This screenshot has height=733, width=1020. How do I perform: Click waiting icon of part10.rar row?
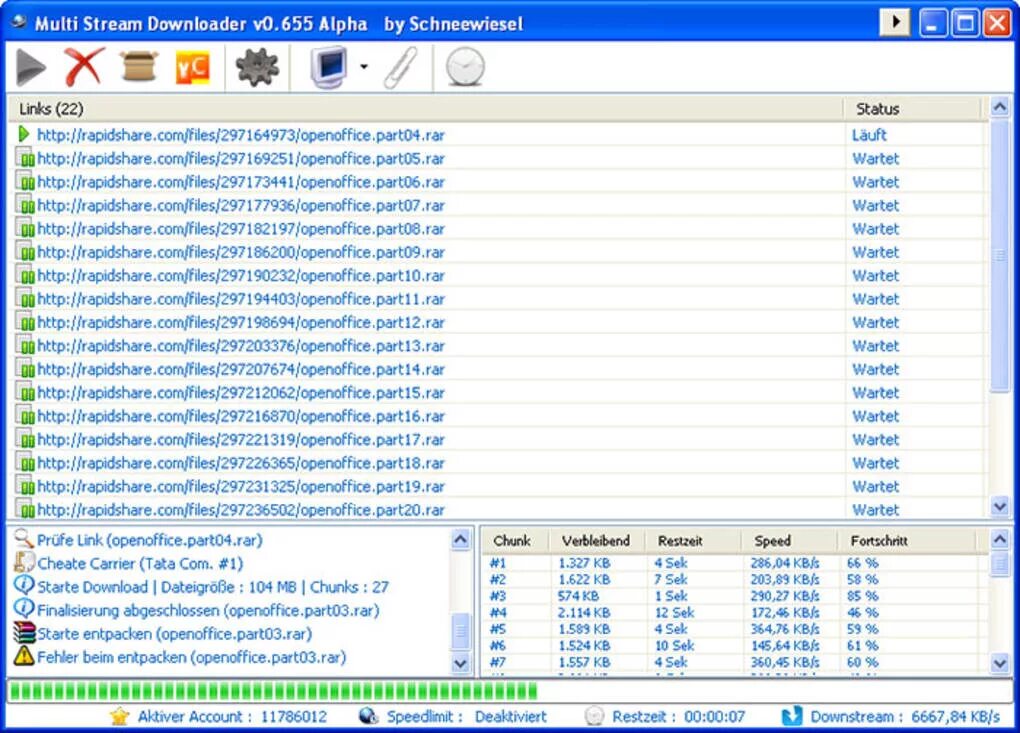25,275
